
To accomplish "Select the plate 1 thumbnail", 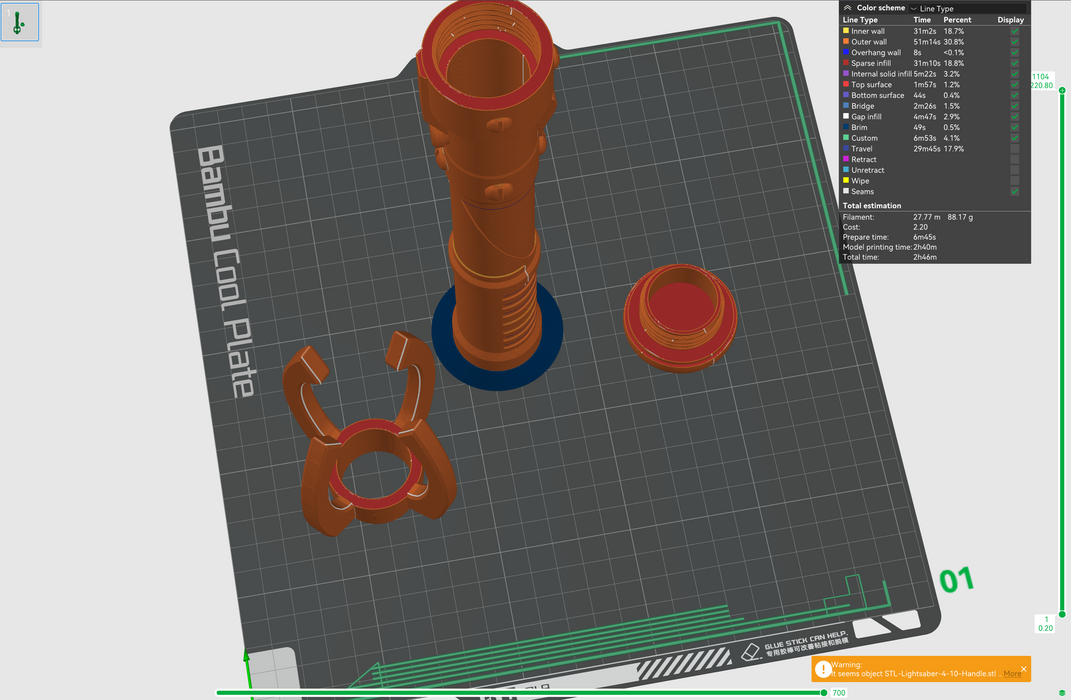I will [19, 22].
